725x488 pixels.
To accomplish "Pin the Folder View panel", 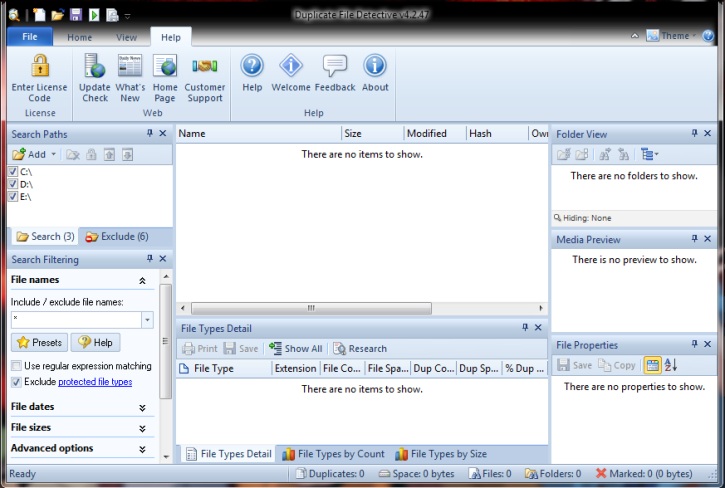I will [694, 133].
